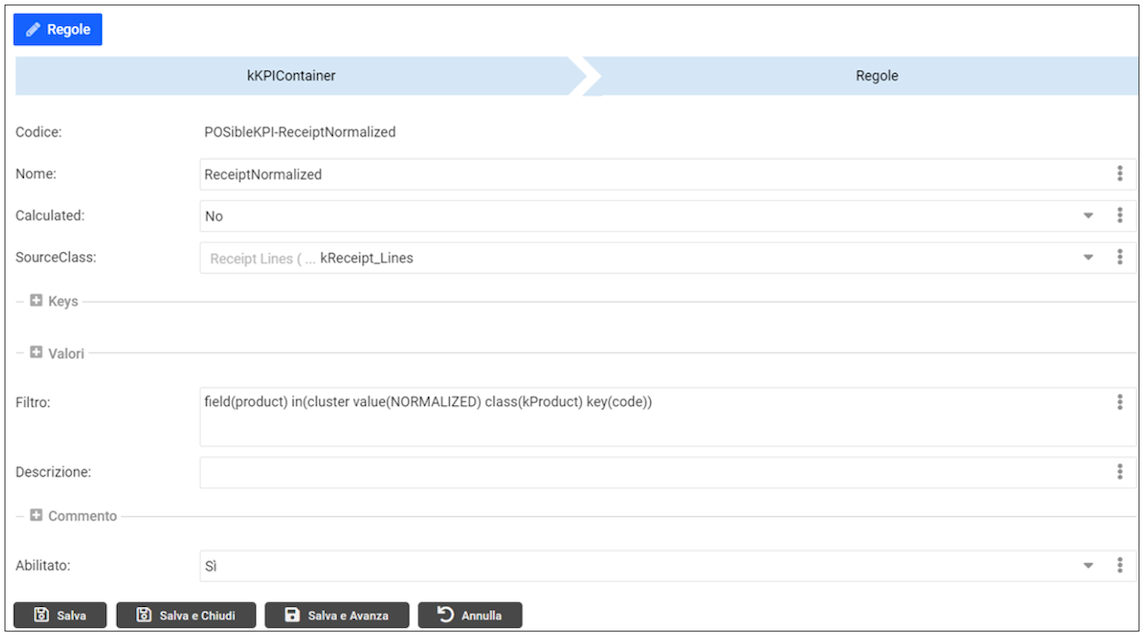This screenshot has height=635, width=1144.
Task: Expand the Commento section
Action: tap(37, 516)
